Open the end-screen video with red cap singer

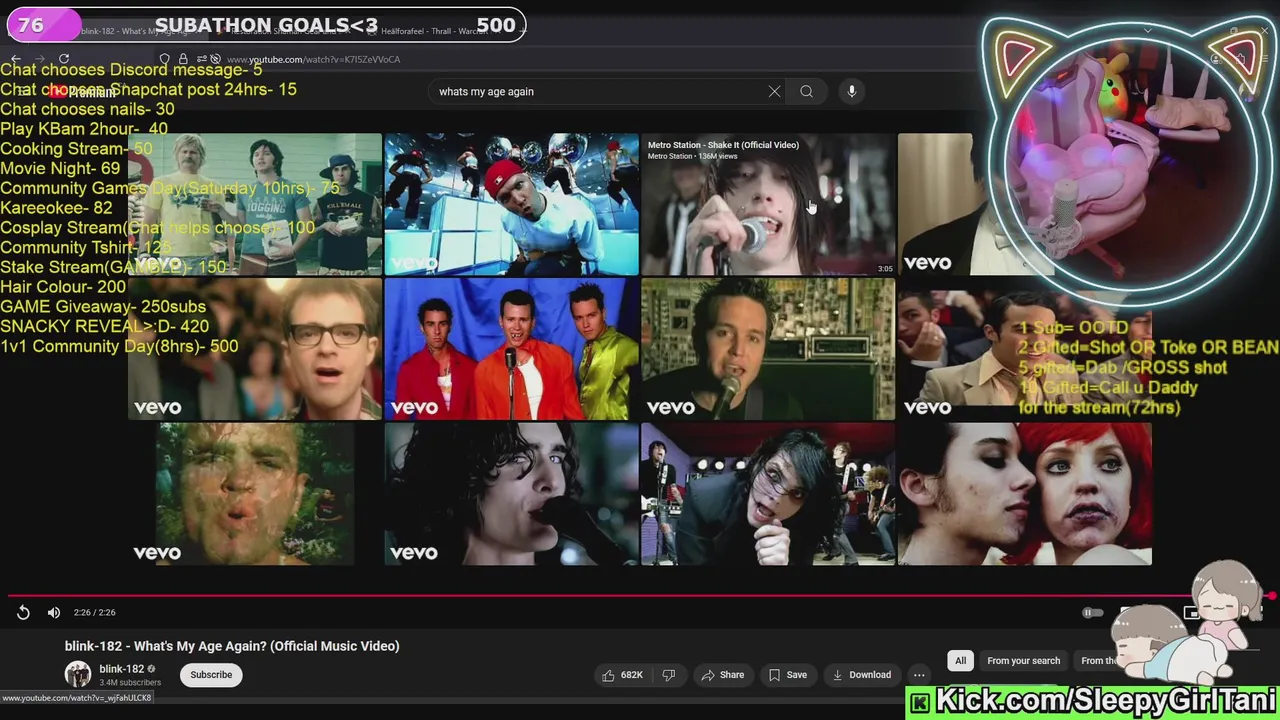[511, 205]
